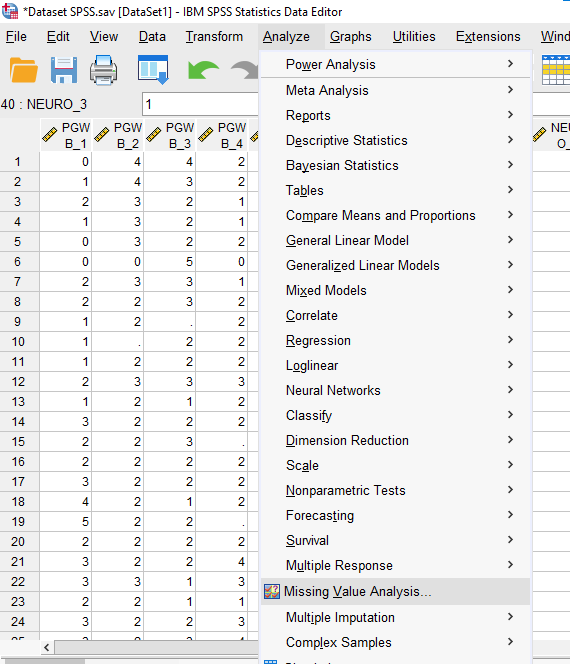The image size is (570, 664).
Task: Open the Data menu
Action: click(x=152, y=37)
